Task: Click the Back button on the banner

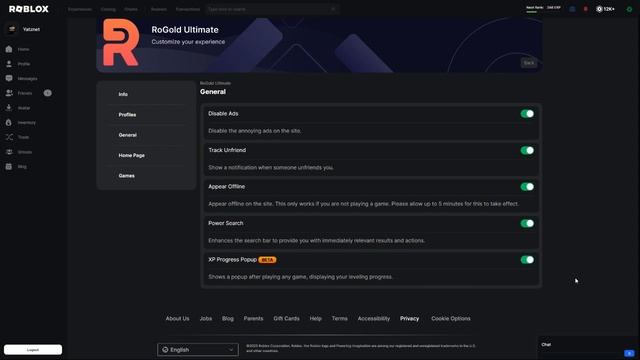Action: [529, 63]
